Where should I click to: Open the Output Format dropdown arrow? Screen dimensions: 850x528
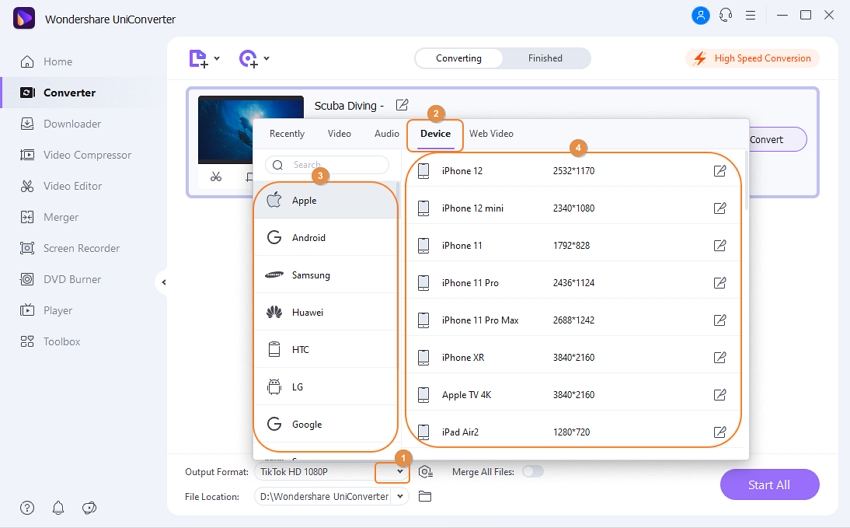click(400, 472)
